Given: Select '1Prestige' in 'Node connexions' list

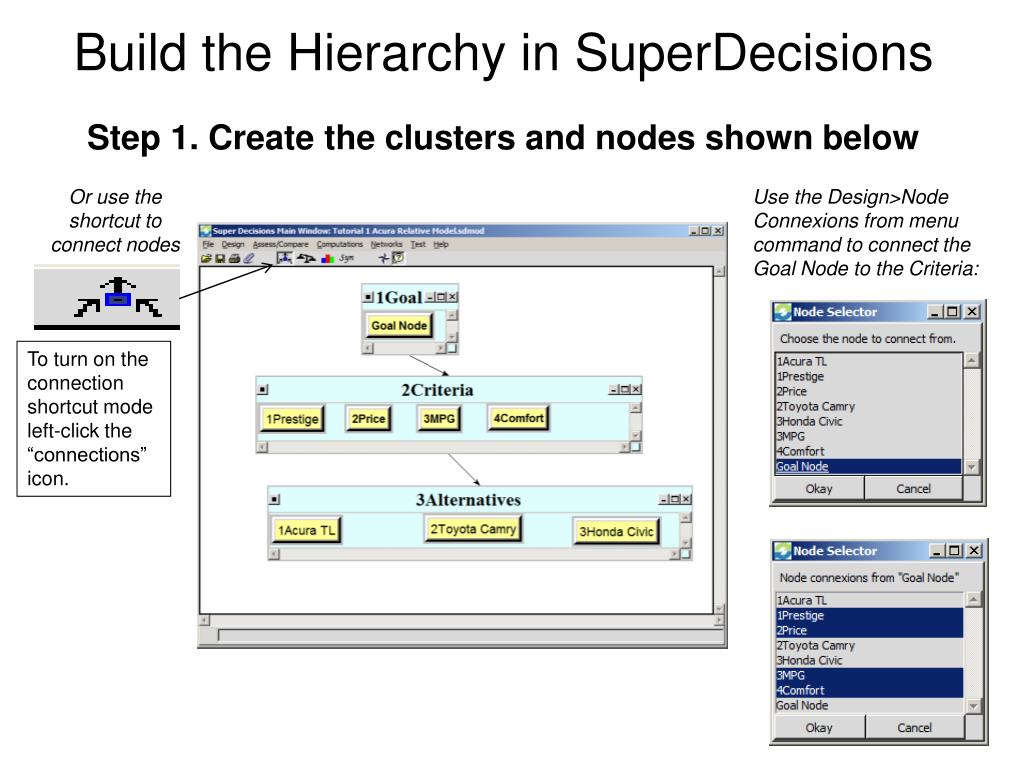Looking at the screenshot, I should 869,615.
